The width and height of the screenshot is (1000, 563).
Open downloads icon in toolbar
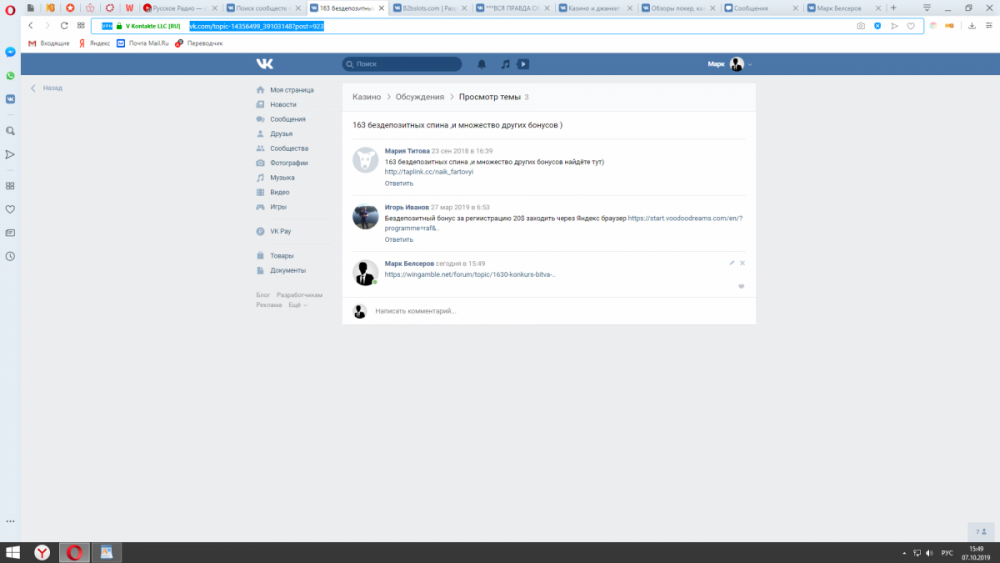pos(972,26)
